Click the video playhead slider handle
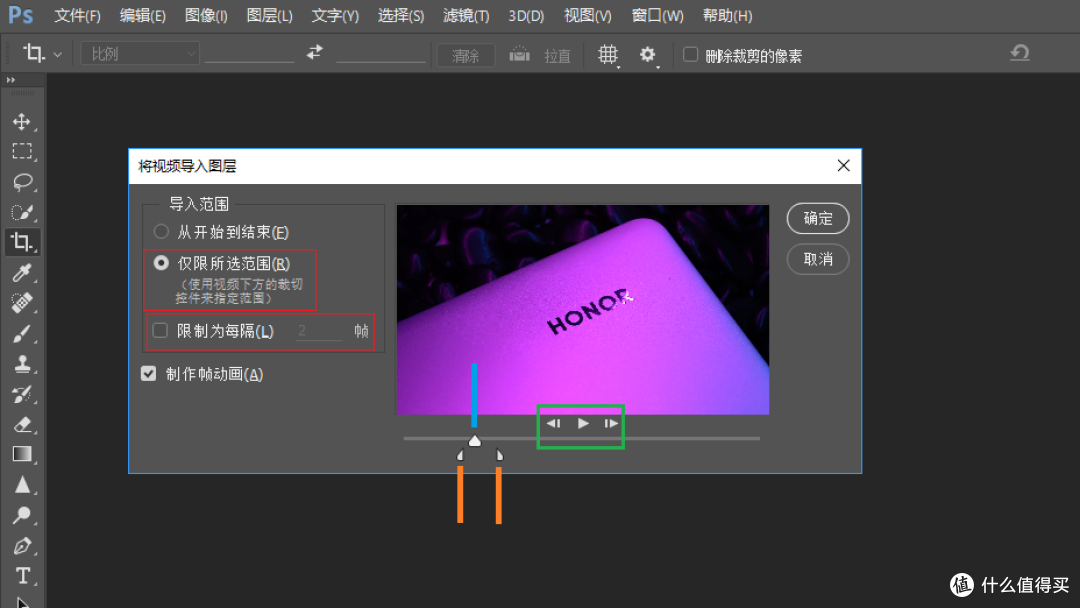Viewport: 1080px width, 608px height. point(475,440)
